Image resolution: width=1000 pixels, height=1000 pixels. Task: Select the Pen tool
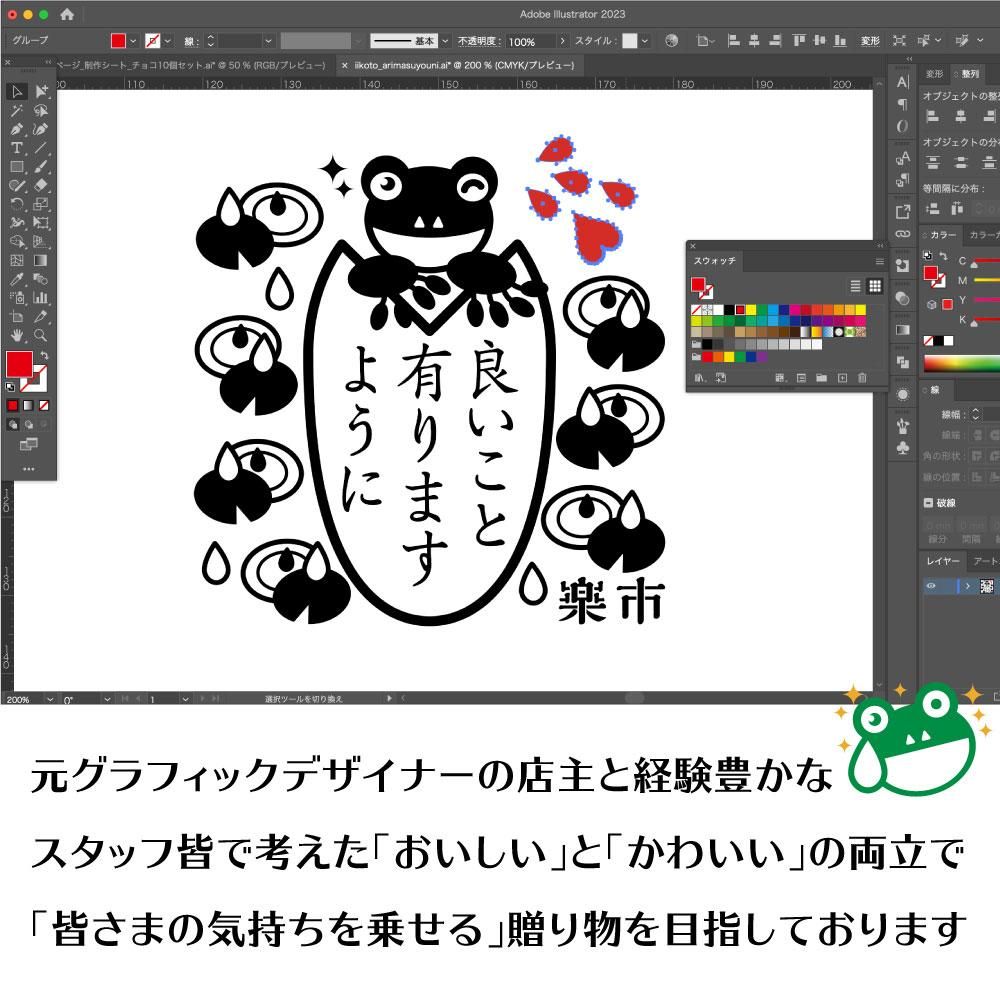(15, 127)
